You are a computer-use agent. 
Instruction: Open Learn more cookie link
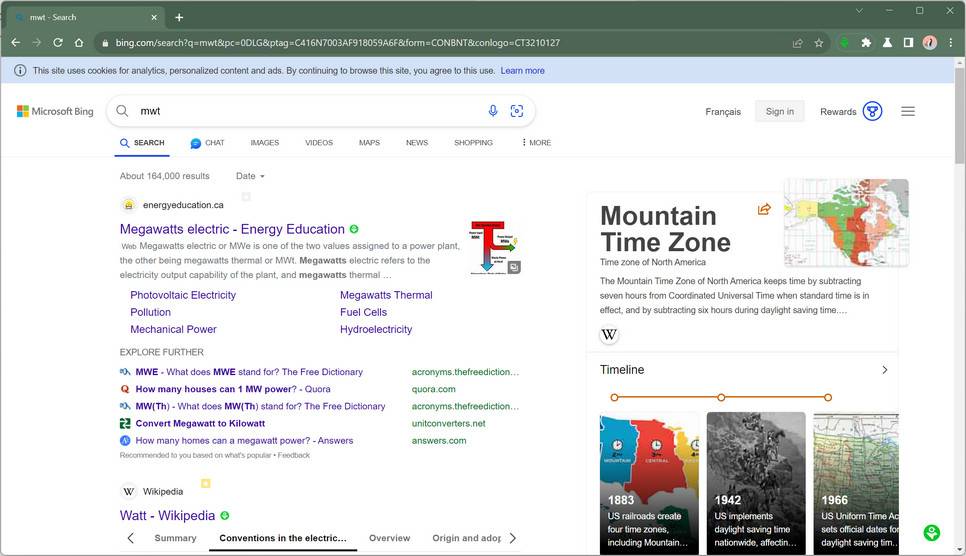(522, 70)
